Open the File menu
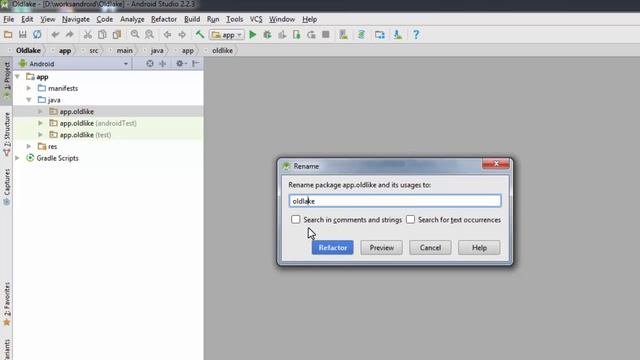Screen dimensions: 640x360 [x=9, y=19]
